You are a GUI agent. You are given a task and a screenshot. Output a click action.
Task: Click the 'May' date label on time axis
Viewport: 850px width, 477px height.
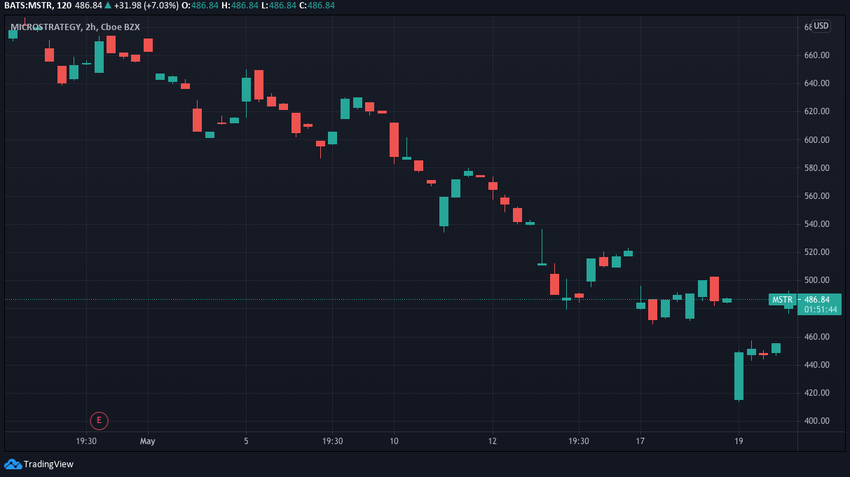[147, 441]
